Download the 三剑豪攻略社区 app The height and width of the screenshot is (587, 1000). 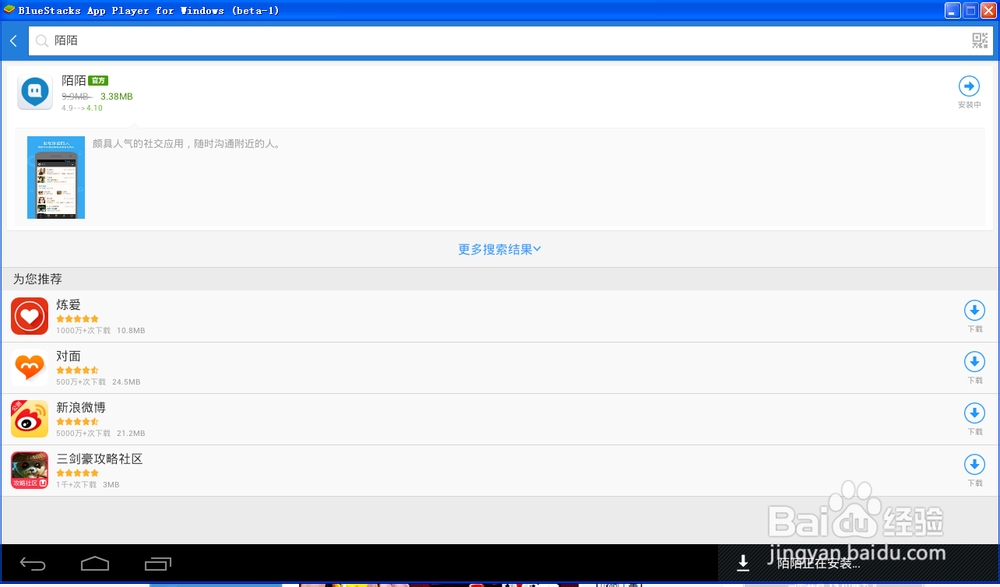coord(974,464)
